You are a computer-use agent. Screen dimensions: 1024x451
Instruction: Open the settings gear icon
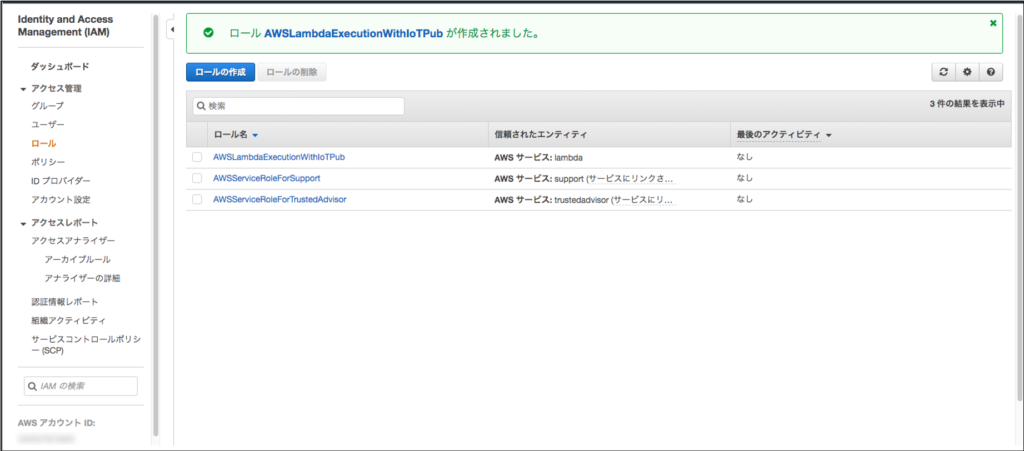pyautogui.click(x=966, y=72)
